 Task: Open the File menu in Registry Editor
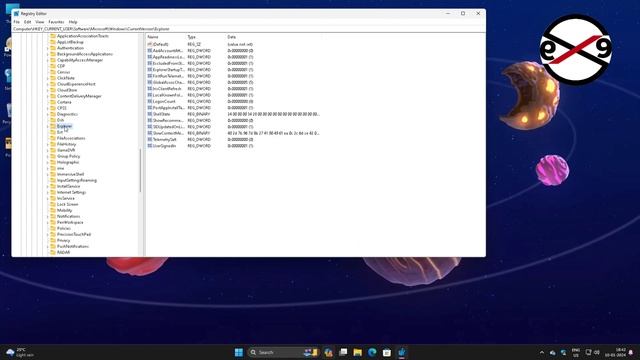coord(16,22)
